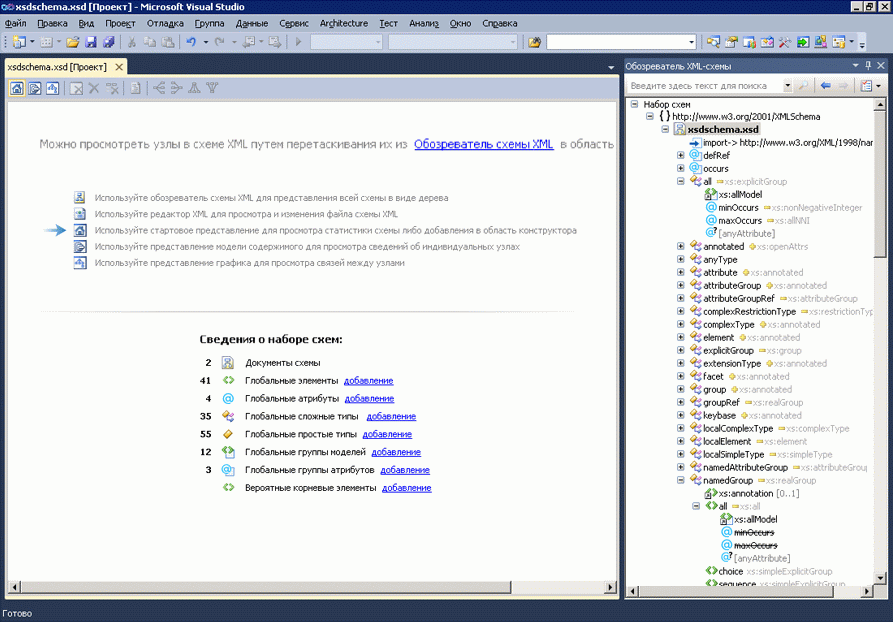Click the Left-to-Right layout icon

point(159,88)
